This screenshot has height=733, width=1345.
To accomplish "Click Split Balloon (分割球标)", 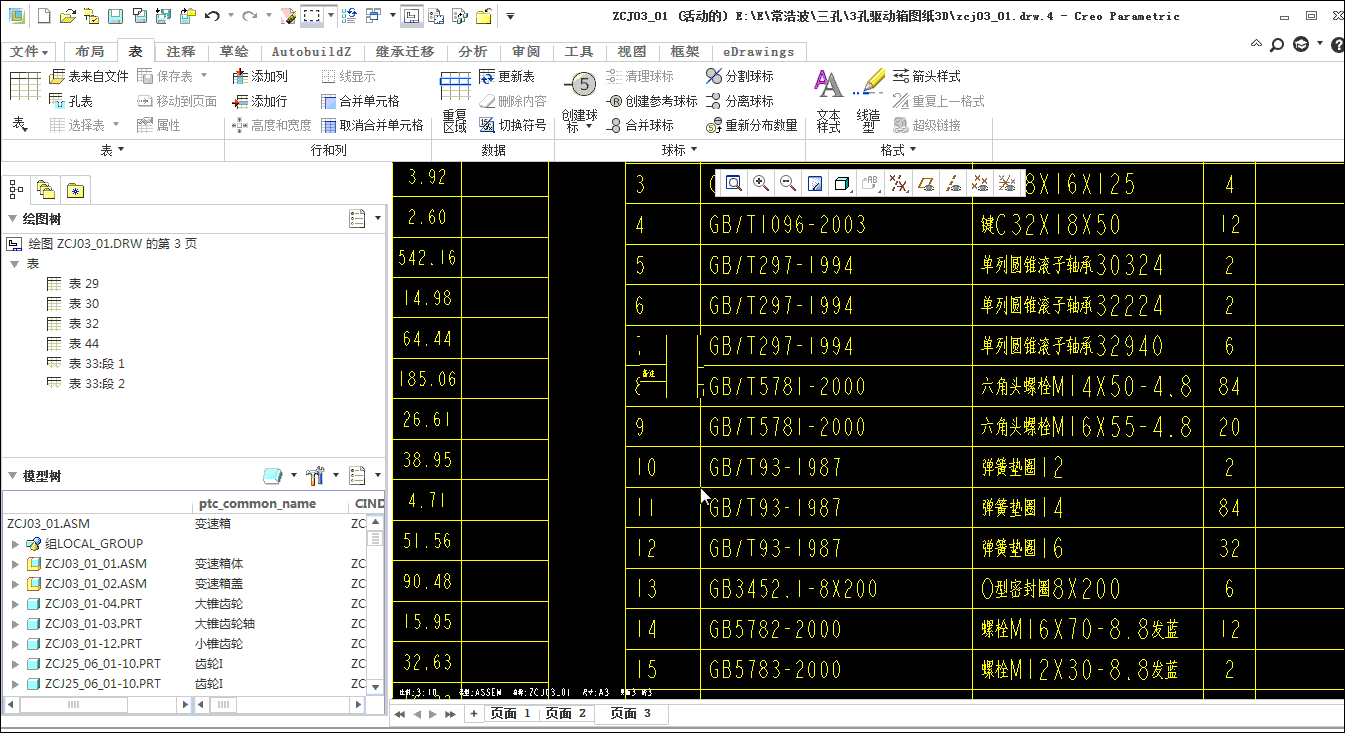I will point(740,77).
